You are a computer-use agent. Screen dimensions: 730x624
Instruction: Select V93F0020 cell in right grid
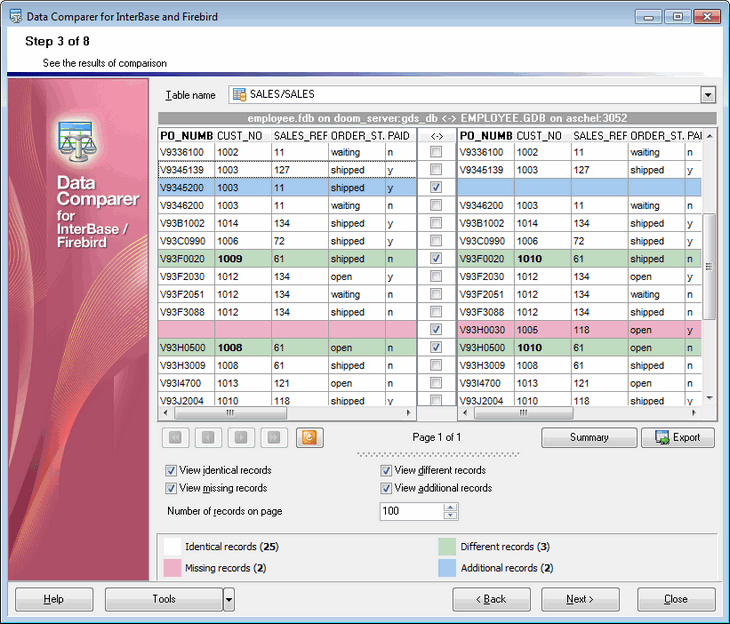click(486, 259)
